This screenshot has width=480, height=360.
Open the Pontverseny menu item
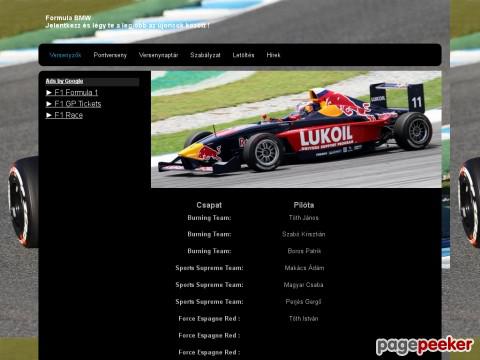click(x=110, y=55)
